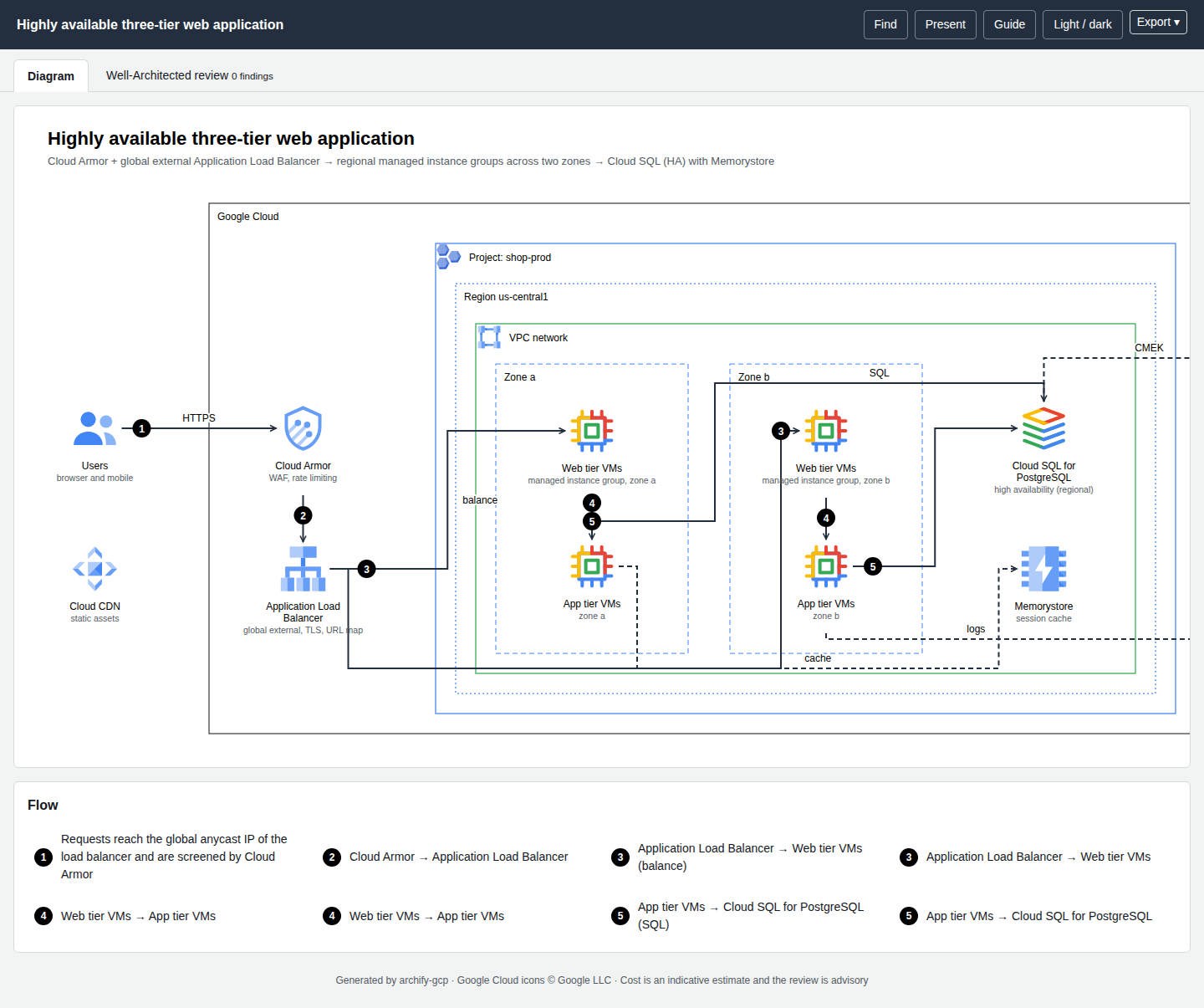1204x1008 pixels.
Task: Click the 'CMEK' edge label
Action: tap(1149, 348)
